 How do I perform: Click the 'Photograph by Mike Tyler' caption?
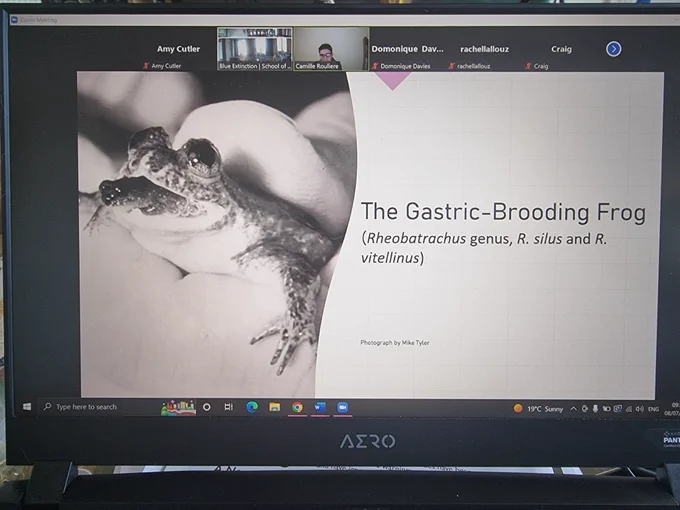click(x=395, y=343)
